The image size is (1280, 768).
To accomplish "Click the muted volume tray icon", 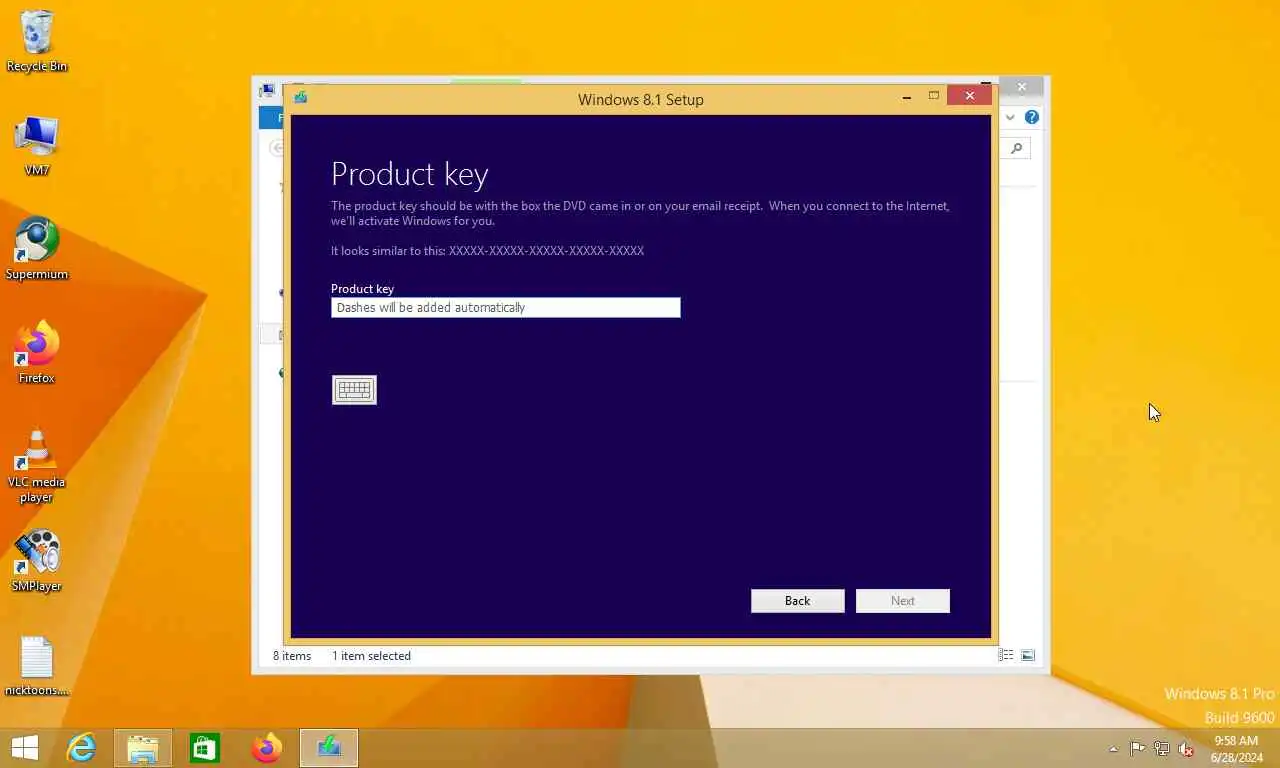I will (x=1186, y=748).
